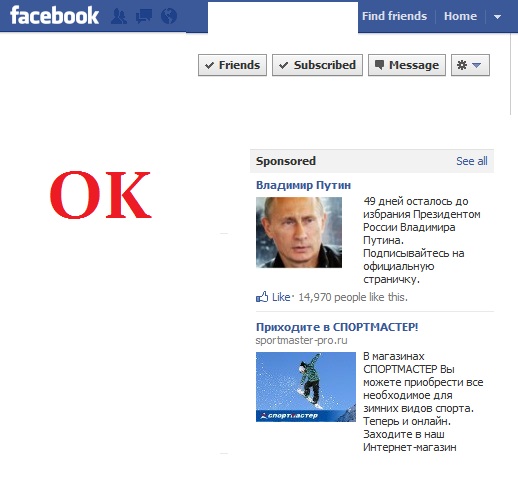The height and width of the screenshot is (483, 518).
Task: Toggle the Subscribed checkmark button
Action: click(x=317, y=65)
